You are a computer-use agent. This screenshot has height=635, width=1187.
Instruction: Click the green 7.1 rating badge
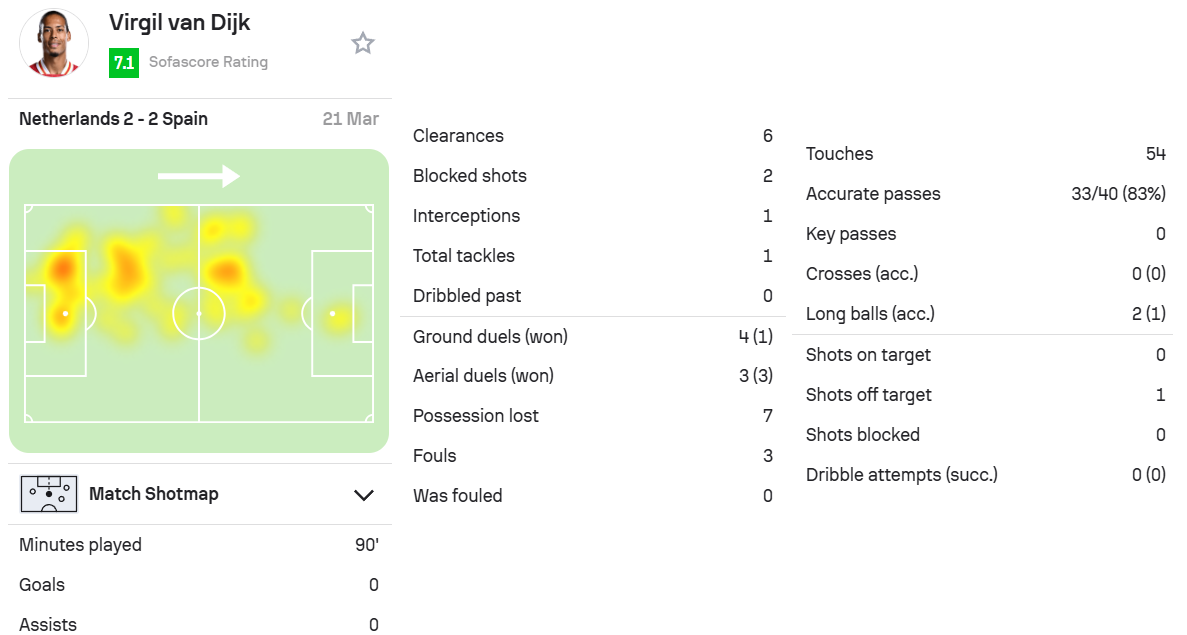pos(123,62)
